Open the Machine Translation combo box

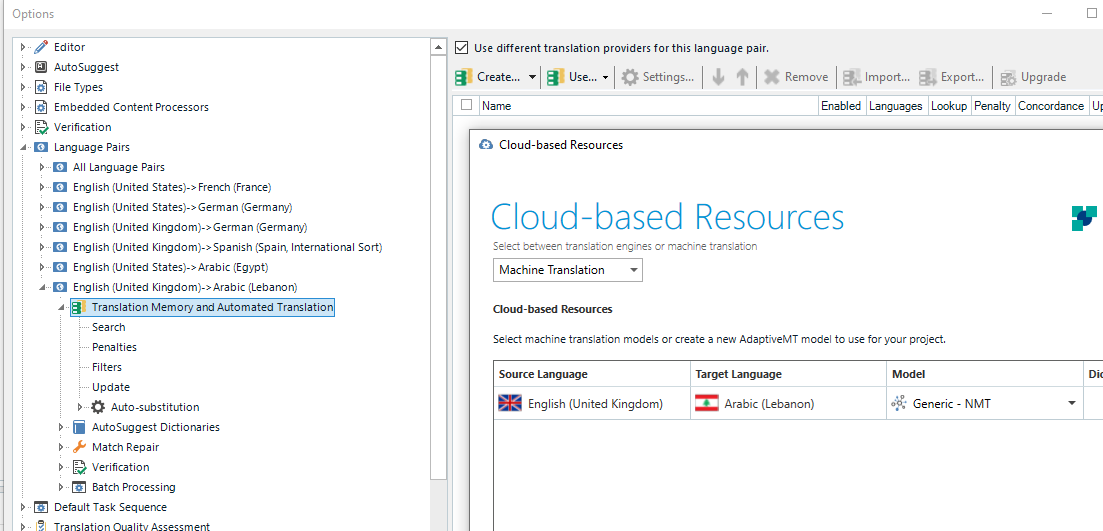pos(568,270)
